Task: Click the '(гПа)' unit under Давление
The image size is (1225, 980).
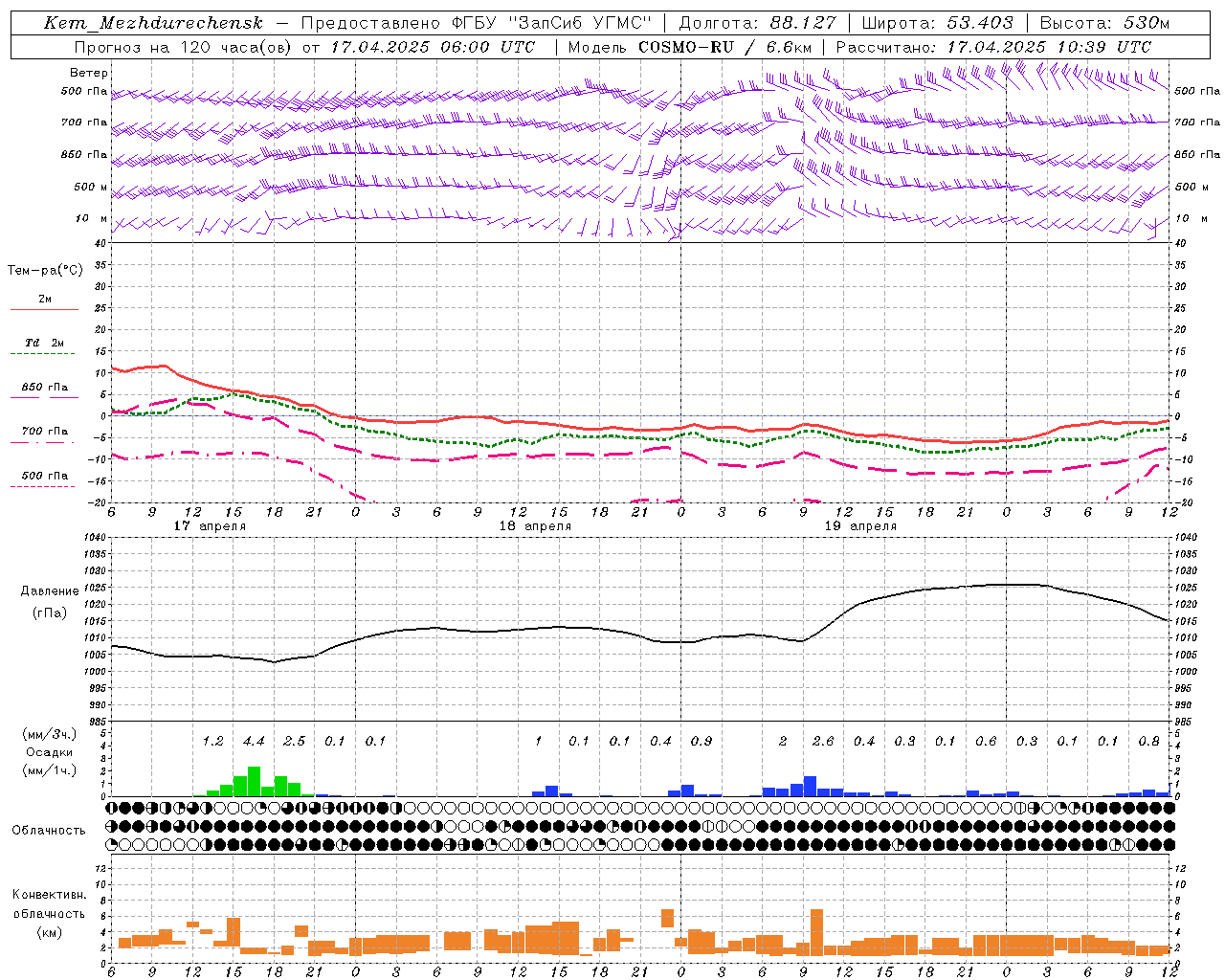Action: point(50,613)
